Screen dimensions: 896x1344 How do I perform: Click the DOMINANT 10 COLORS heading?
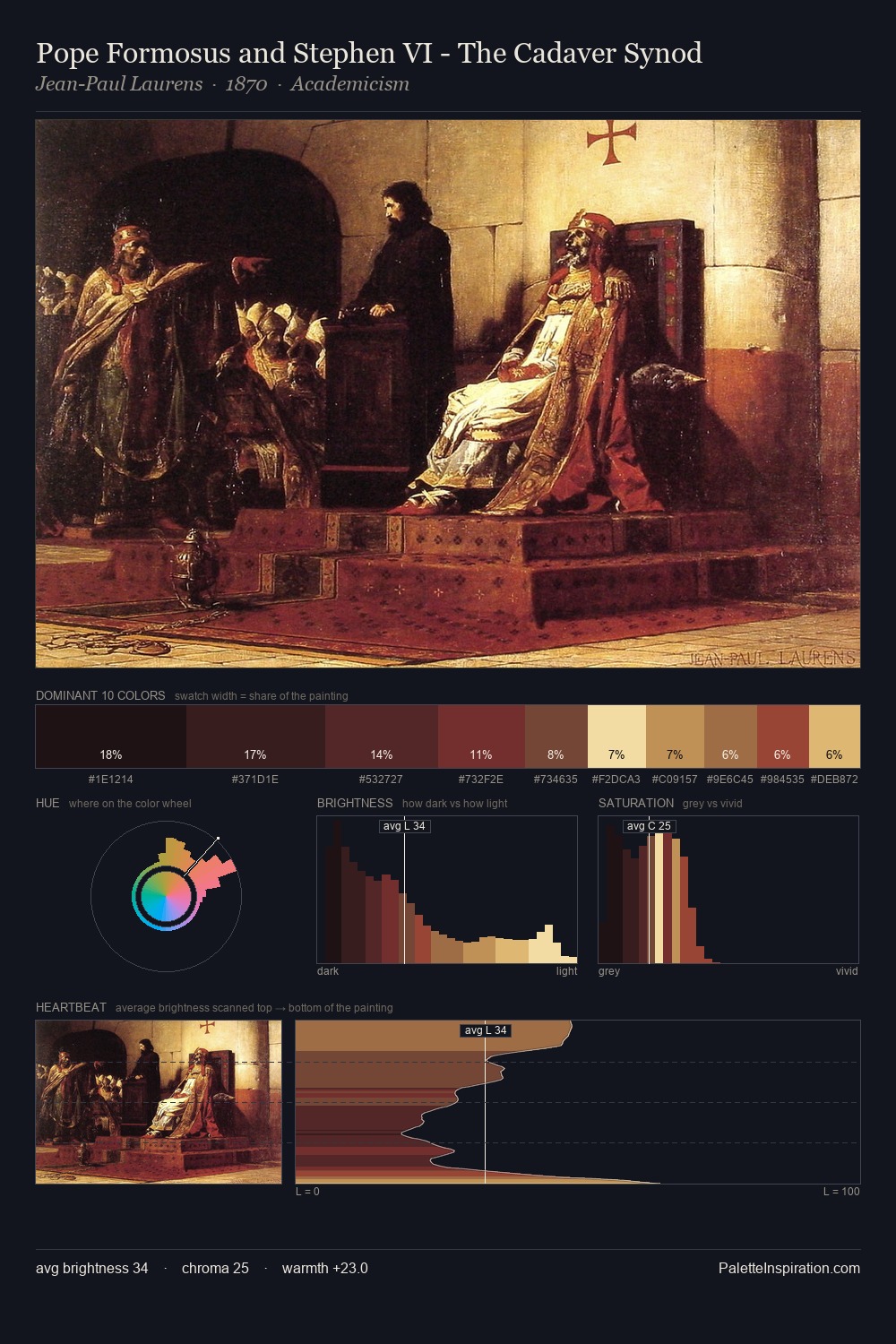pos(100,695)
